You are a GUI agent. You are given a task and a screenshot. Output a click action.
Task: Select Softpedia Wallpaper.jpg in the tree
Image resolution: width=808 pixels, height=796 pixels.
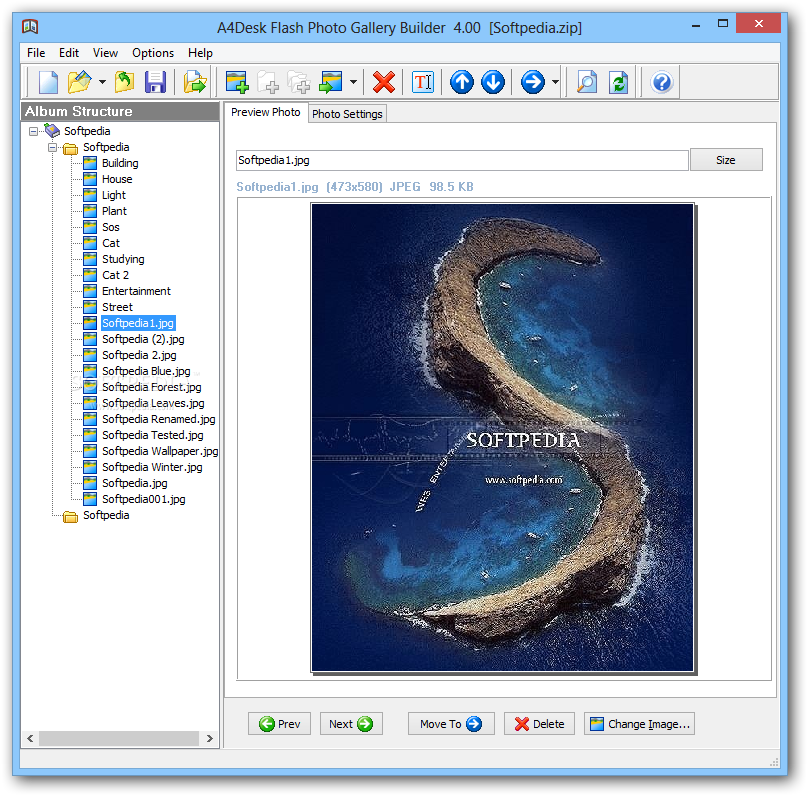[x=160, y=451]
